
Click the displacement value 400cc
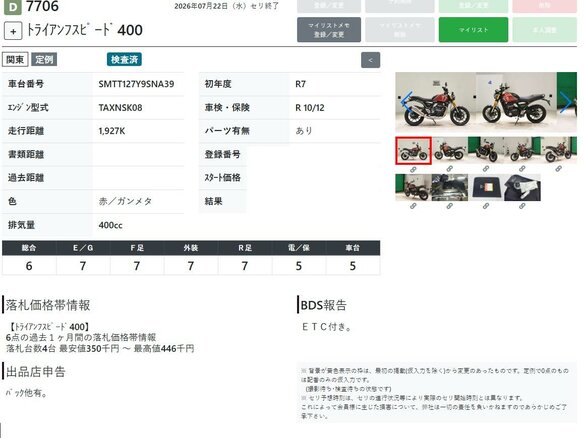coord(110,225)
